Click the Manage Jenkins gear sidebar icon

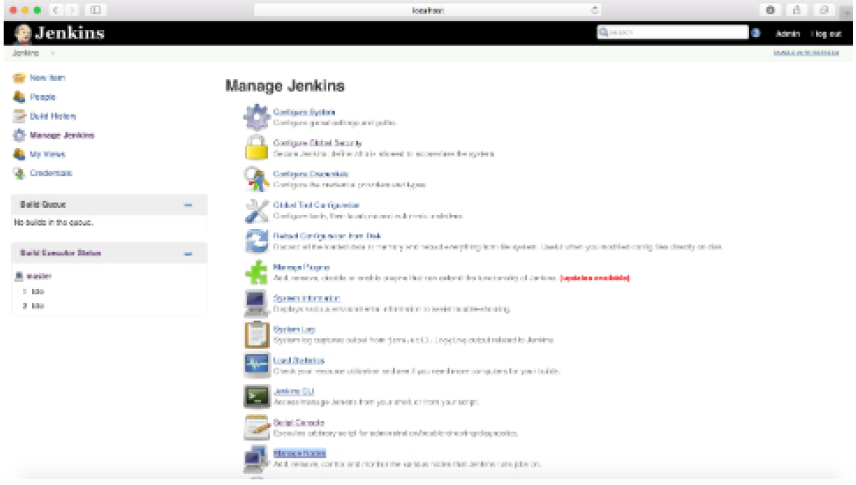click(x=19, y=135)
